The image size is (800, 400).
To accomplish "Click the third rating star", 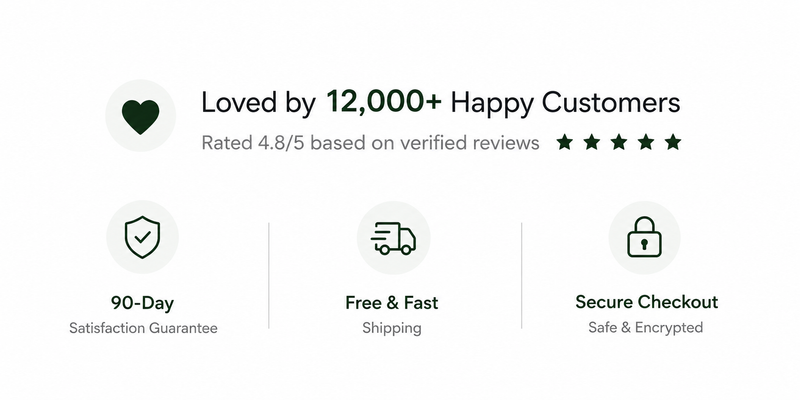I will click(619, 142).
